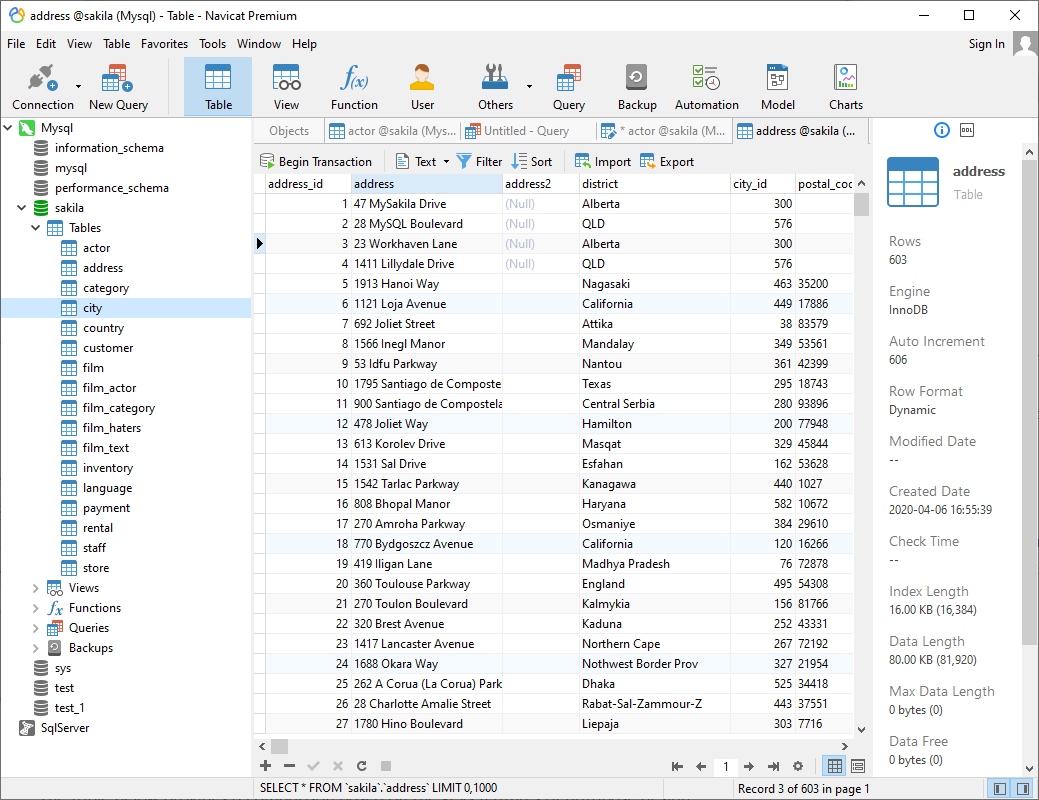
Task: Click the vertical scrollbar thumb of the grid
Action: 861,205
